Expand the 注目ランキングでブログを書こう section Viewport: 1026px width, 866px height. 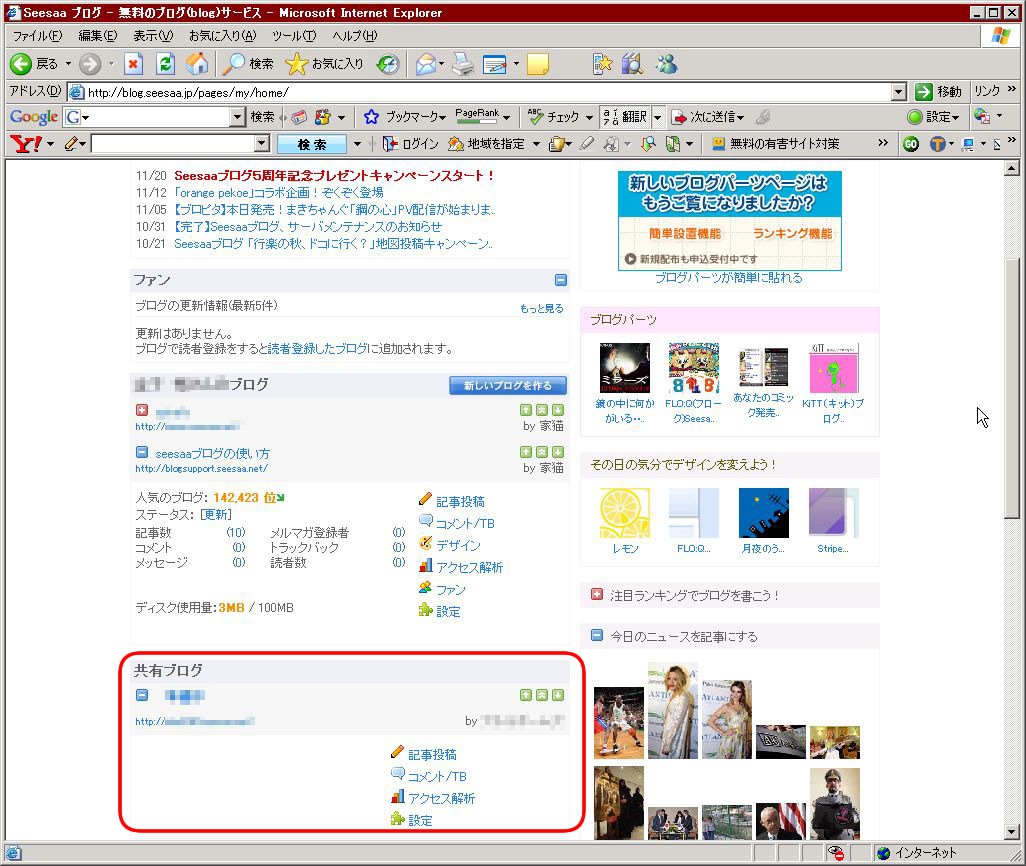(x=597, y=595)
